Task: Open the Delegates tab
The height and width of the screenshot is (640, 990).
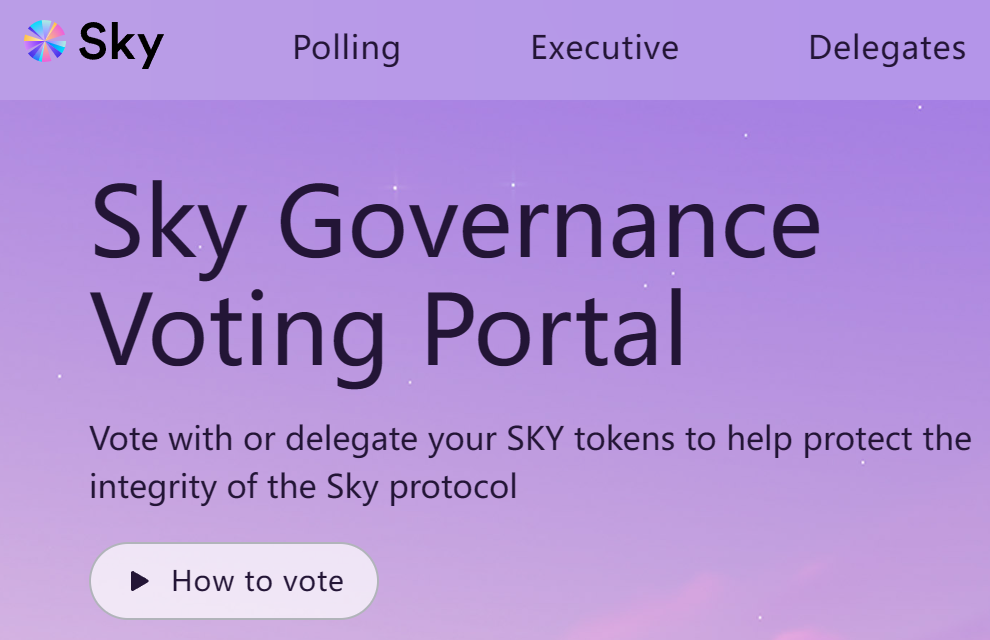Action: point(887,48)
